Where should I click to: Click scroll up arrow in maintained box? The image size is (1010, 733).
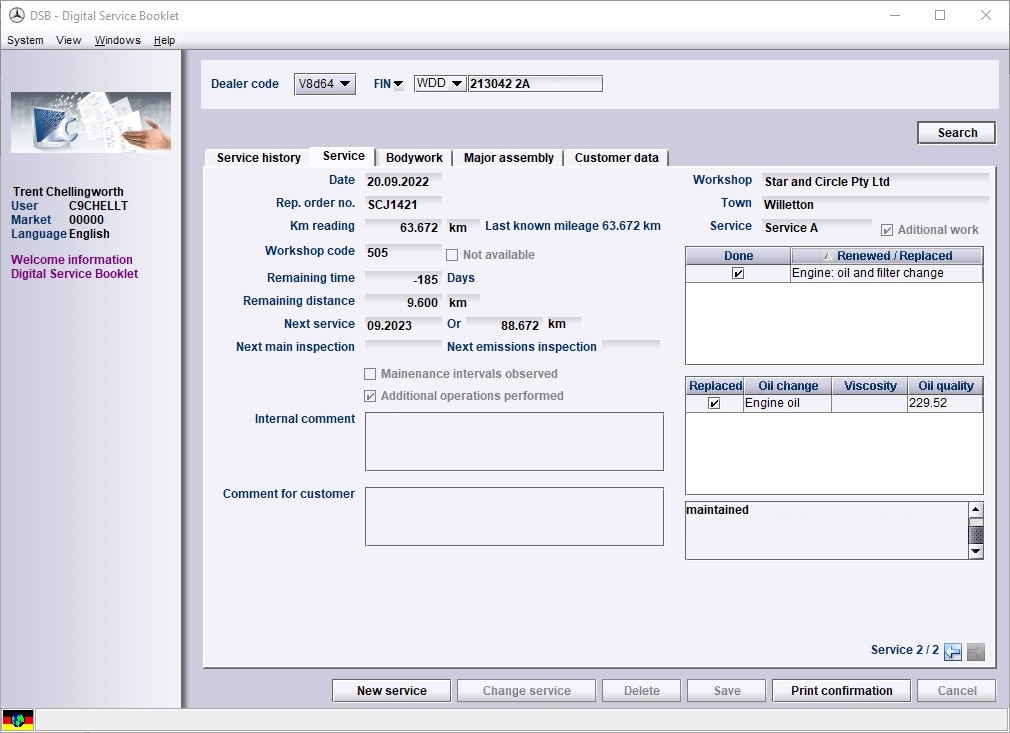[976, 510]
